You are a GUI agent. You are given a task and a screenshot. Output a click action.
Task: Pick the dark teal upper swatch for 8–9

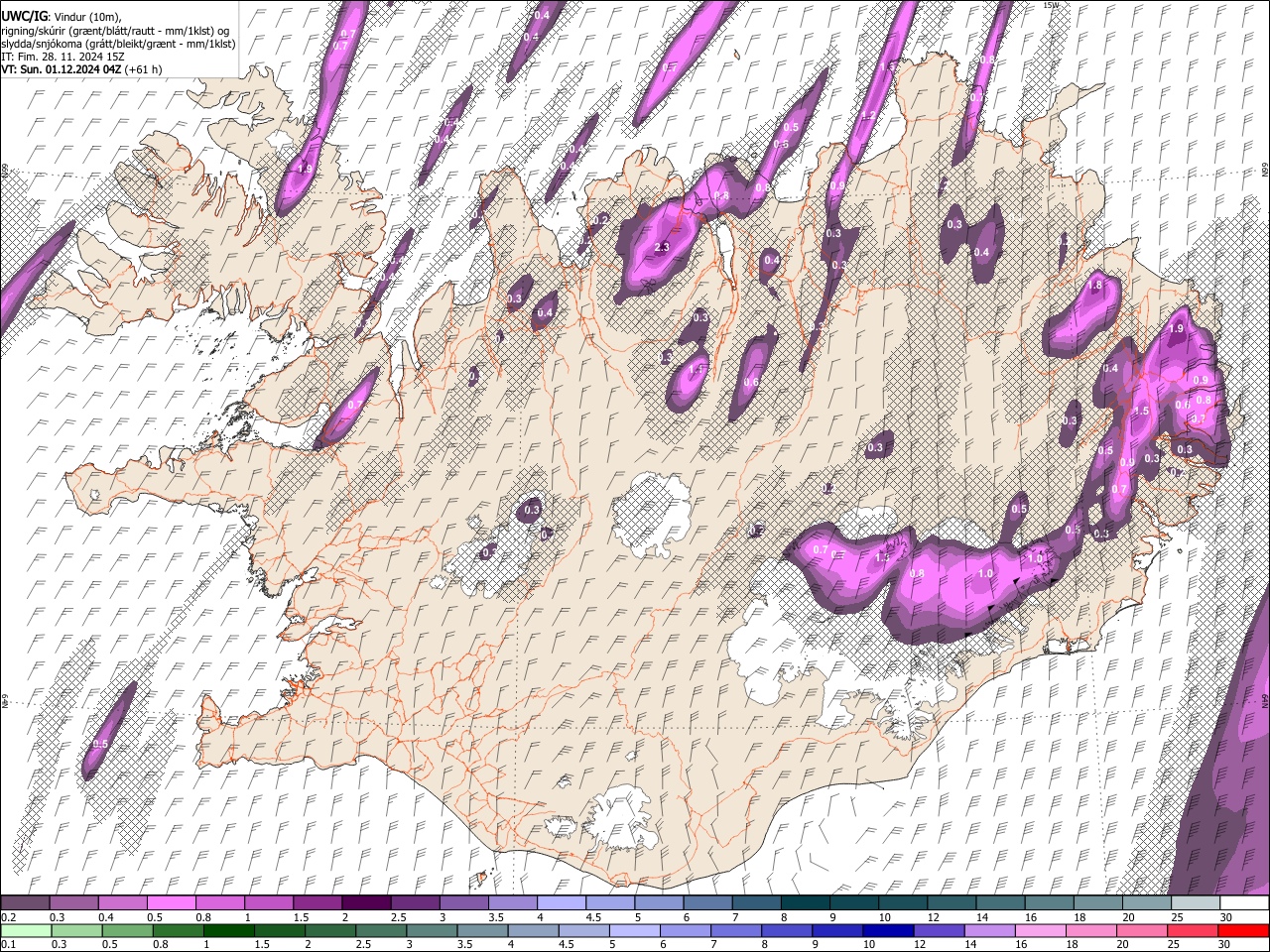(x=804, y=903)
